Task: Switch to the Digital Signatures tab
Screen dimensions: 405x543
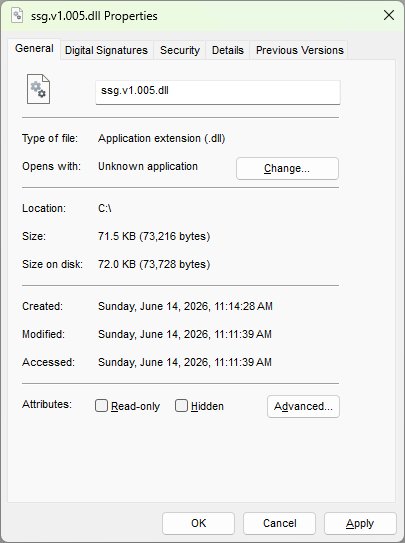Action: pos(106,50)
